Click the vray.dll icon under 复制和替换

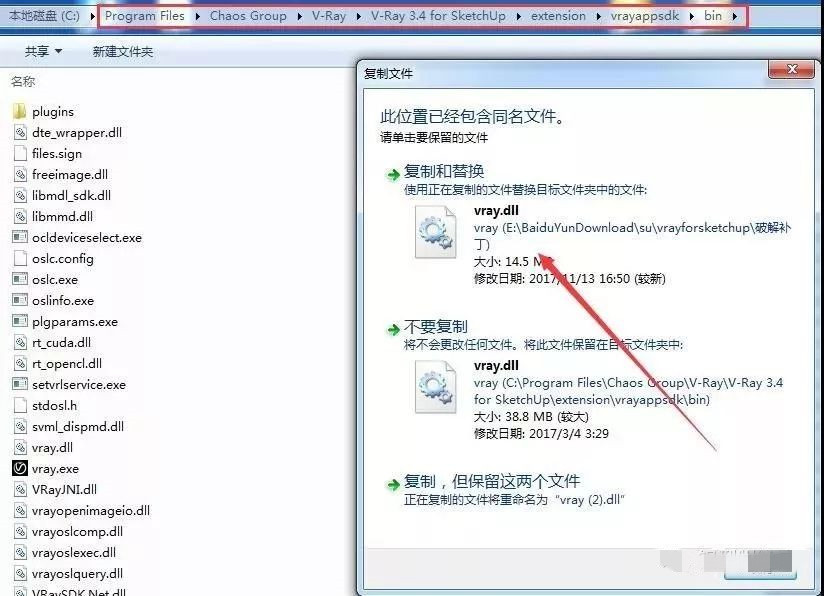point(436,231)
